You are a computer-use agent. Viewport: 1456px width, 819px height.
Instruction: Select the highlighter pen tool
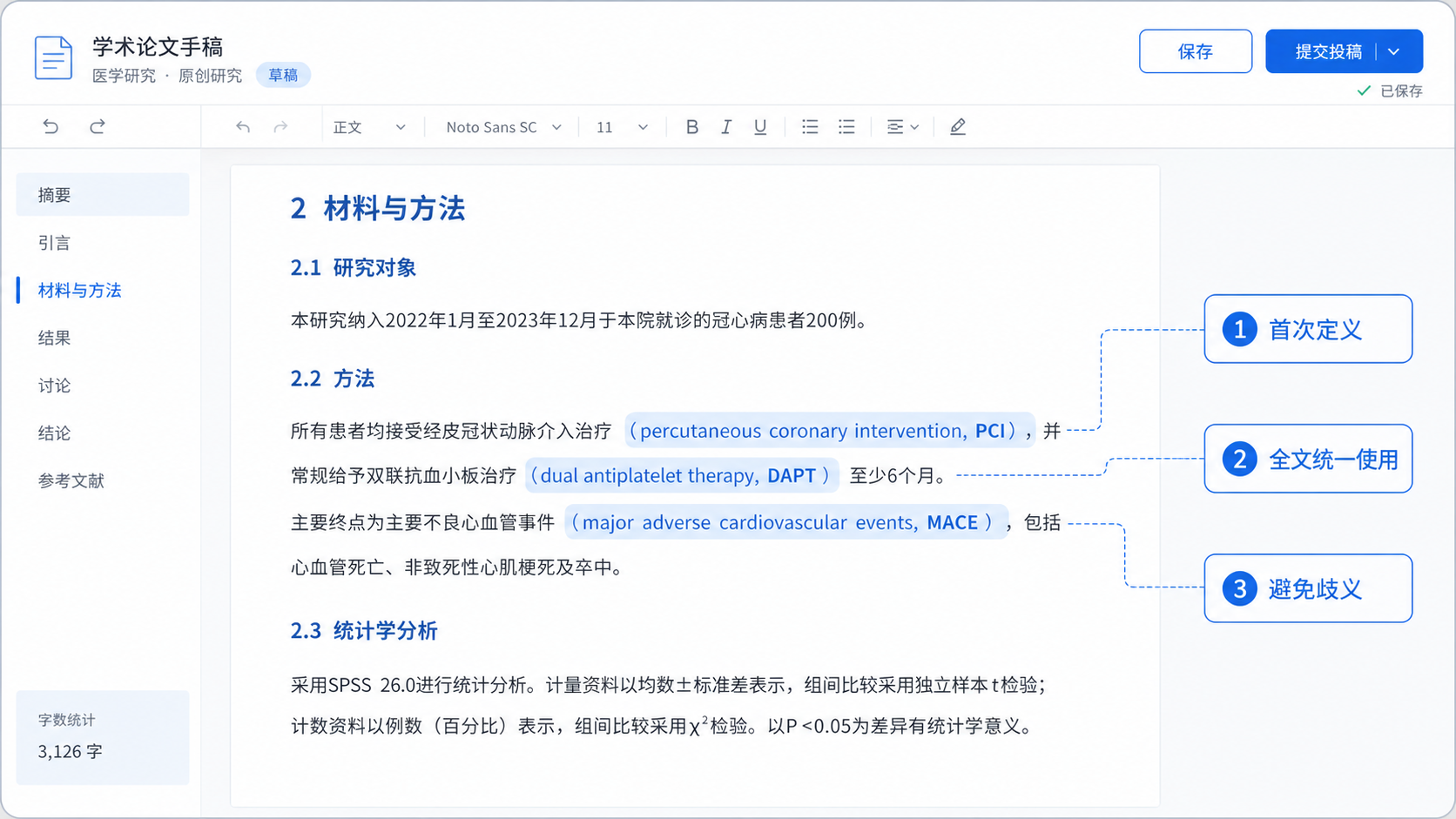[958, 127]
